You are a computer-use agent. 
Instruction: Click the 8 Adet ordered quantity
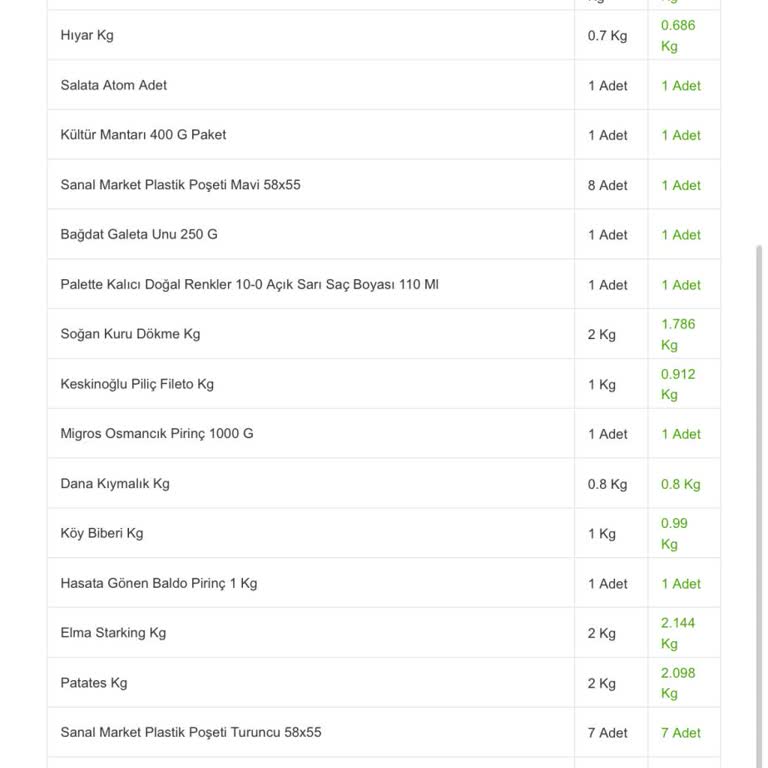tap(607, 185)
